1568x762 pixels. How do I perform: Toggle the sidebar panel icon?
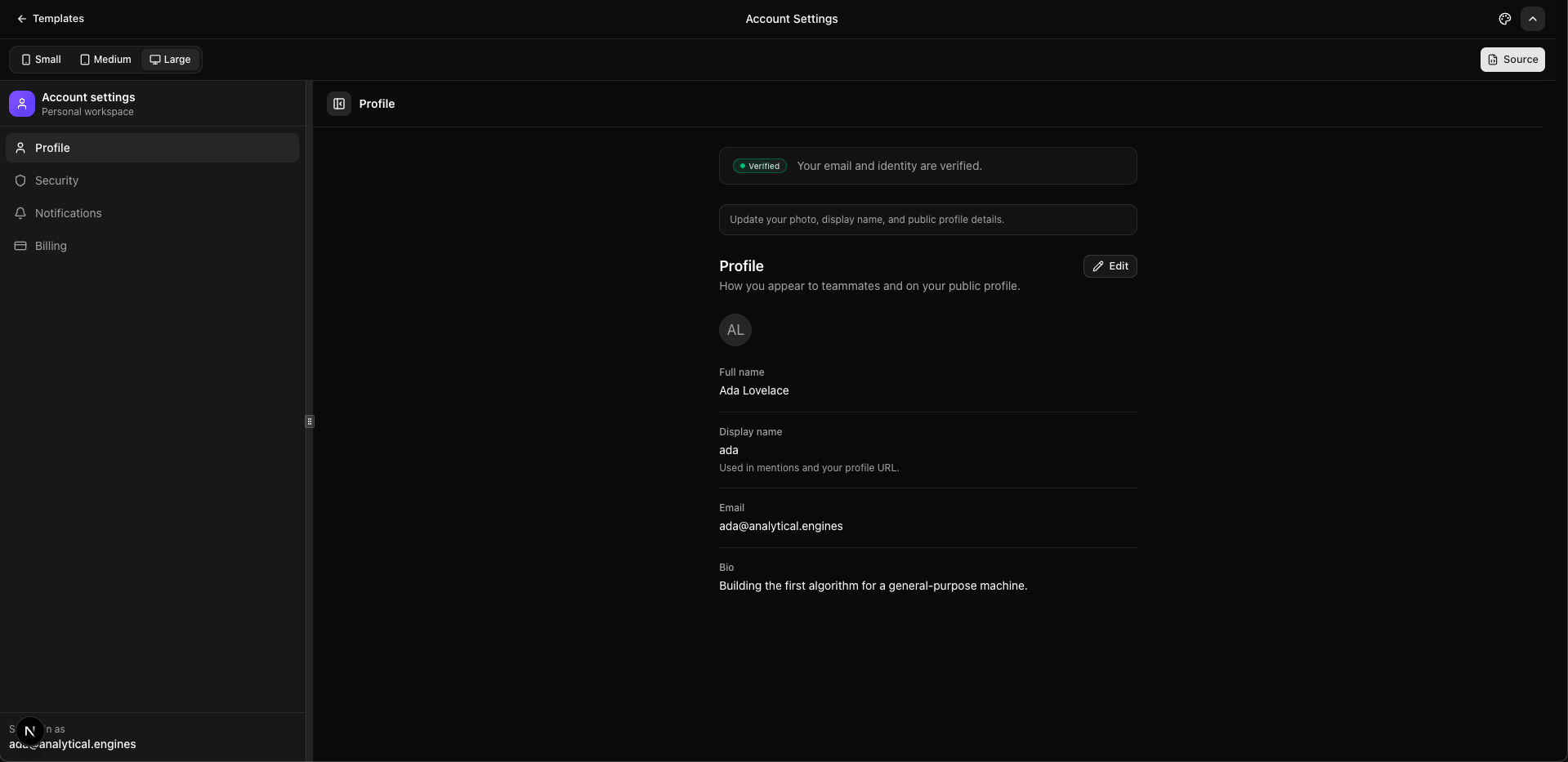[339, 104]
